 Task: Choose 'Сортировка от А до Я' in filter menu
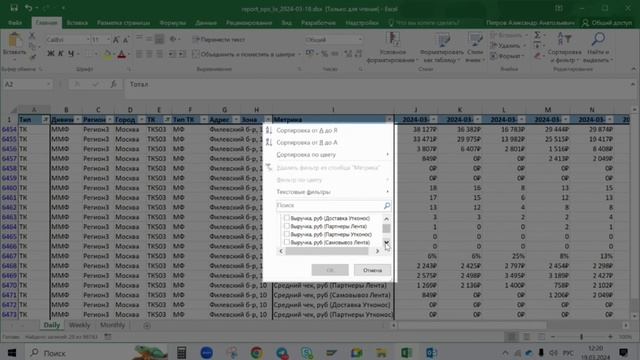pos(307,130)
